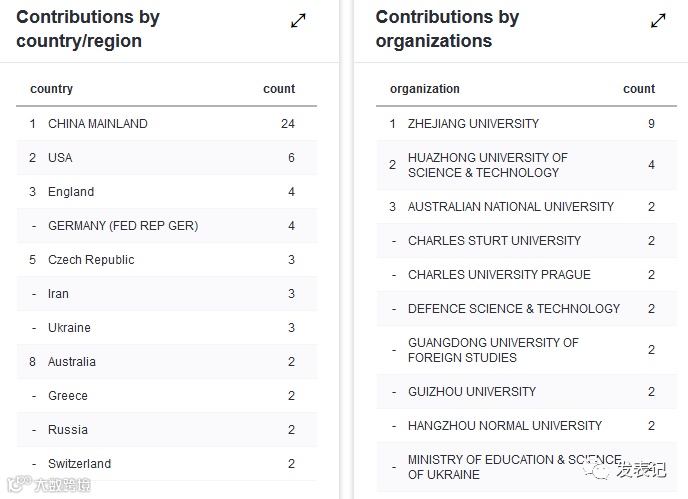688x499 pixels.
Task: Select HUAZHONG UNIVERSITY OF SCIENCE & TECHNOLOGY
Action: point(488,165)
